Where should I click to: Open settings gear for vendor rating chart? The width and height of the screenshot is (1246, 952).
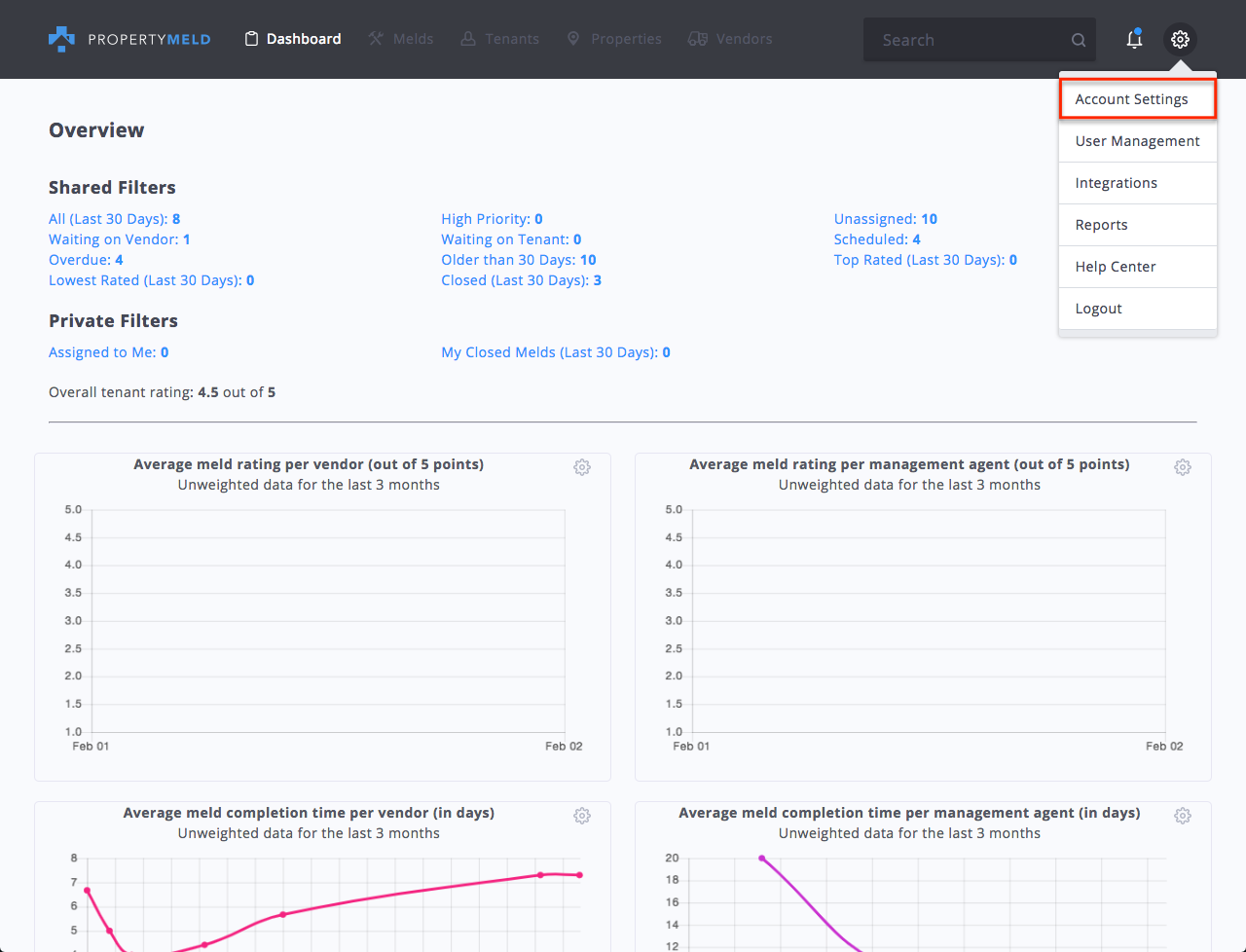[x=582, y=467]
